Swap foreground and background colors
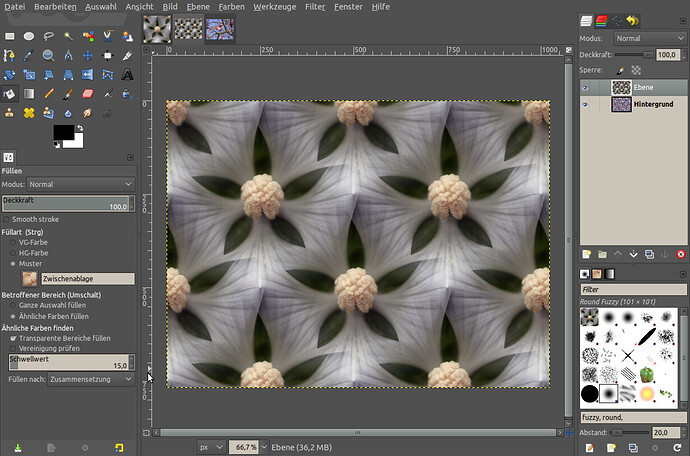This screenshot has height=456, width=690. (78, 128)
